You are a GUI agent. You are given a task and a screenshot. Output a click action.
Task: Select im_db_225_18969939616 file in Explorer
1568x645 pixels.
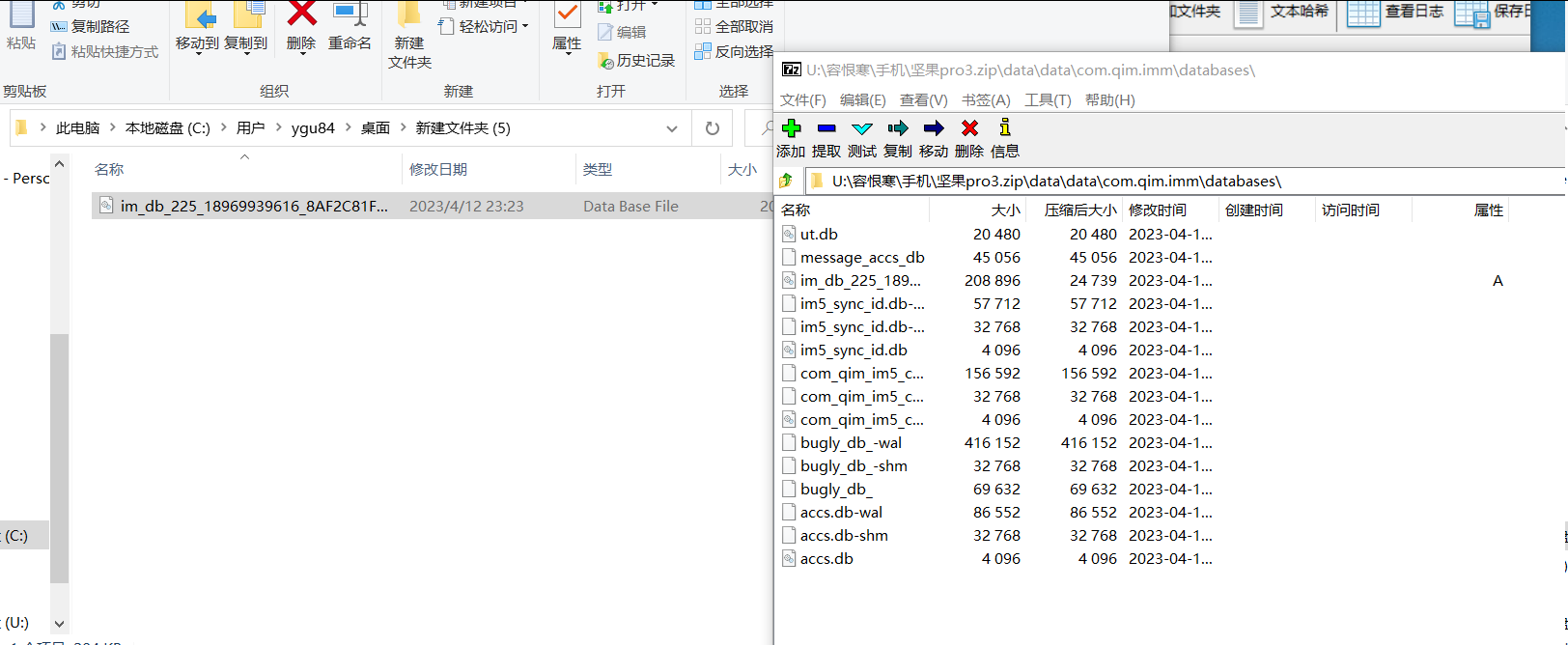click(x=432, y=206)
